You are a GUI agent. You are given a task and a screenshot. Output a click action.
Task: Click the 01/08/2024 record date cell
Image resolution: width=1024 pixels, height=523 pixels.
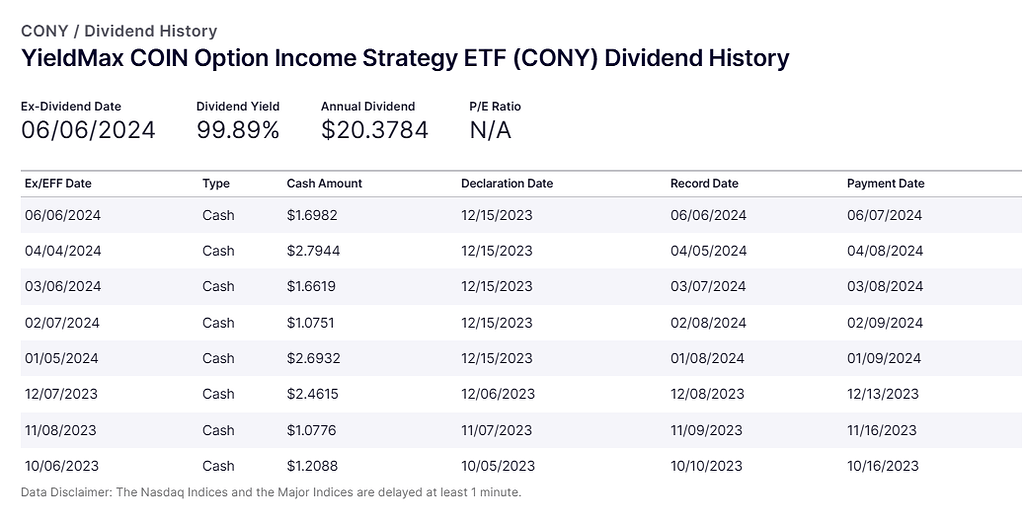pos(707,358)
